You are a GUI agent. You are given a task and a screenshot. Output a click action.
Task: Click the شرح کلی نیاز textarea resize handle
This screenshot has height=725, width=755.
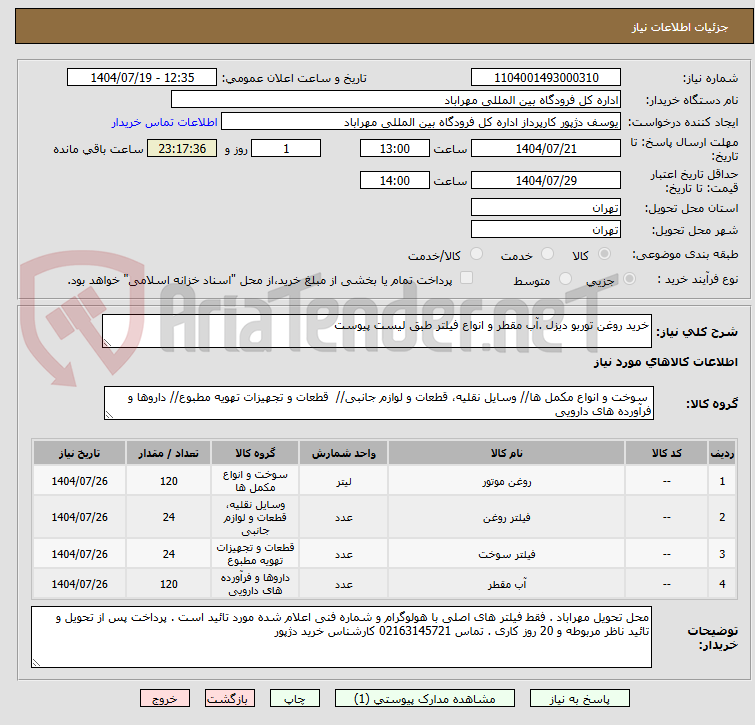[x=107, y=343]
